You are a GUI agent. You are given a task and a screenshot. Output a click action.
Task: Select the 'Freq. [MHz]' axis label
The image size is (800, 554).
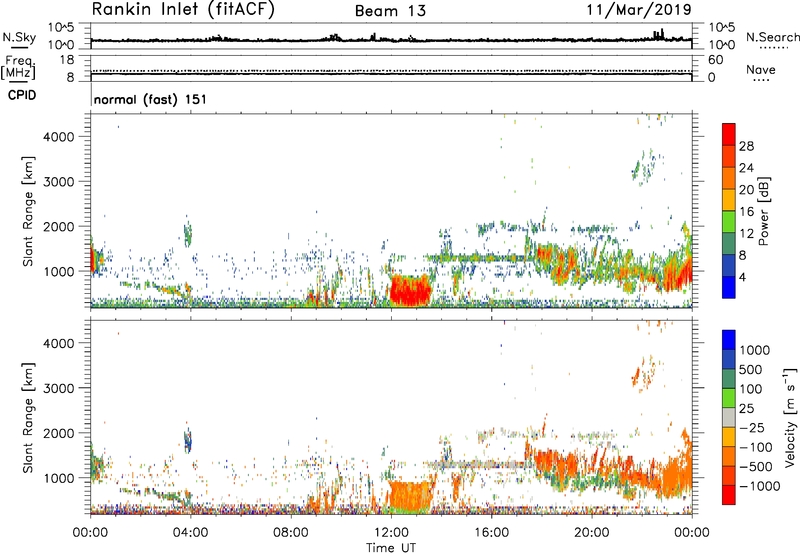pyautogui.click(x=19, y=67)
